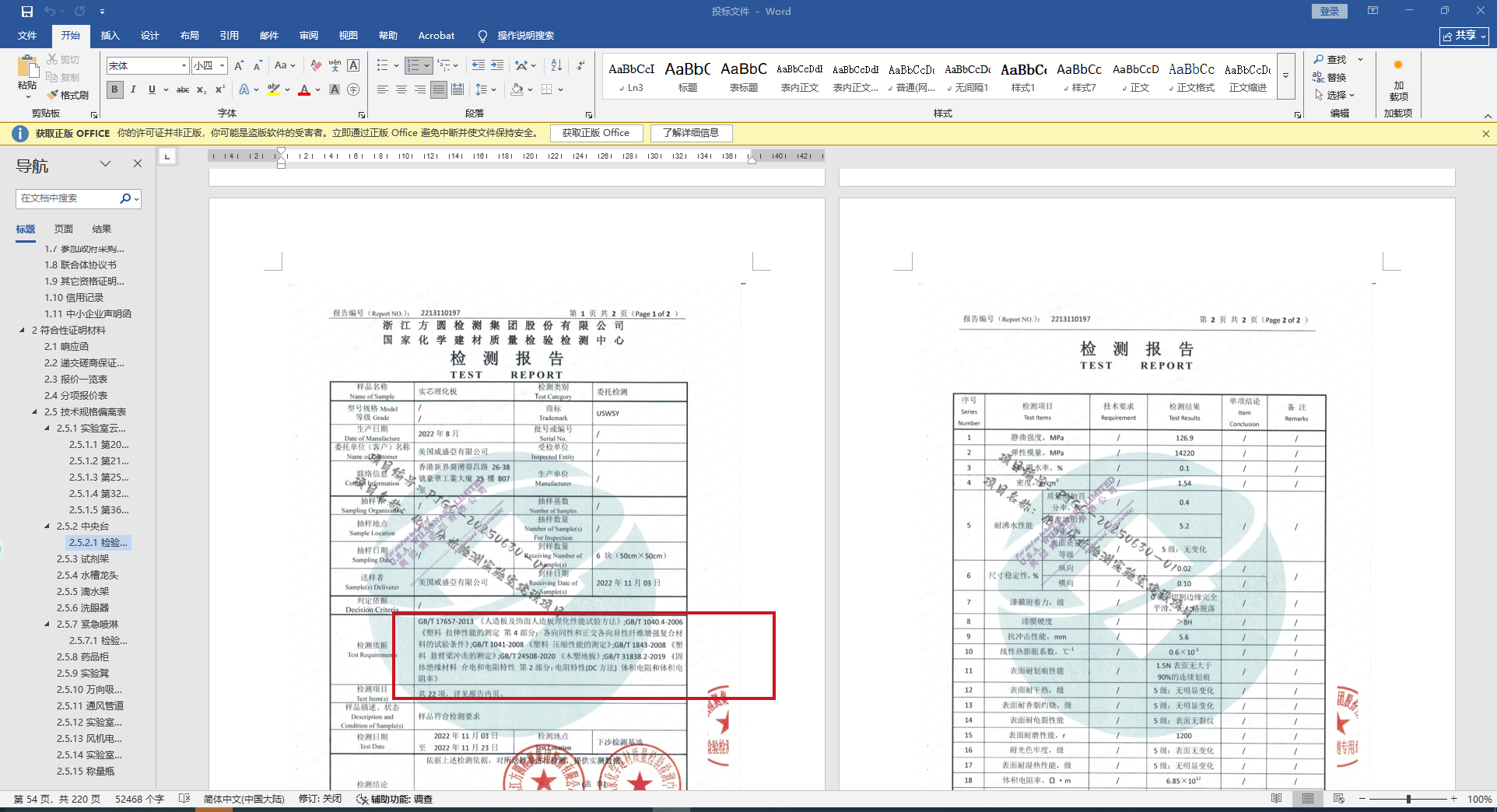
Task: Apply bulleted list formatting
Action: coord(382,66)
